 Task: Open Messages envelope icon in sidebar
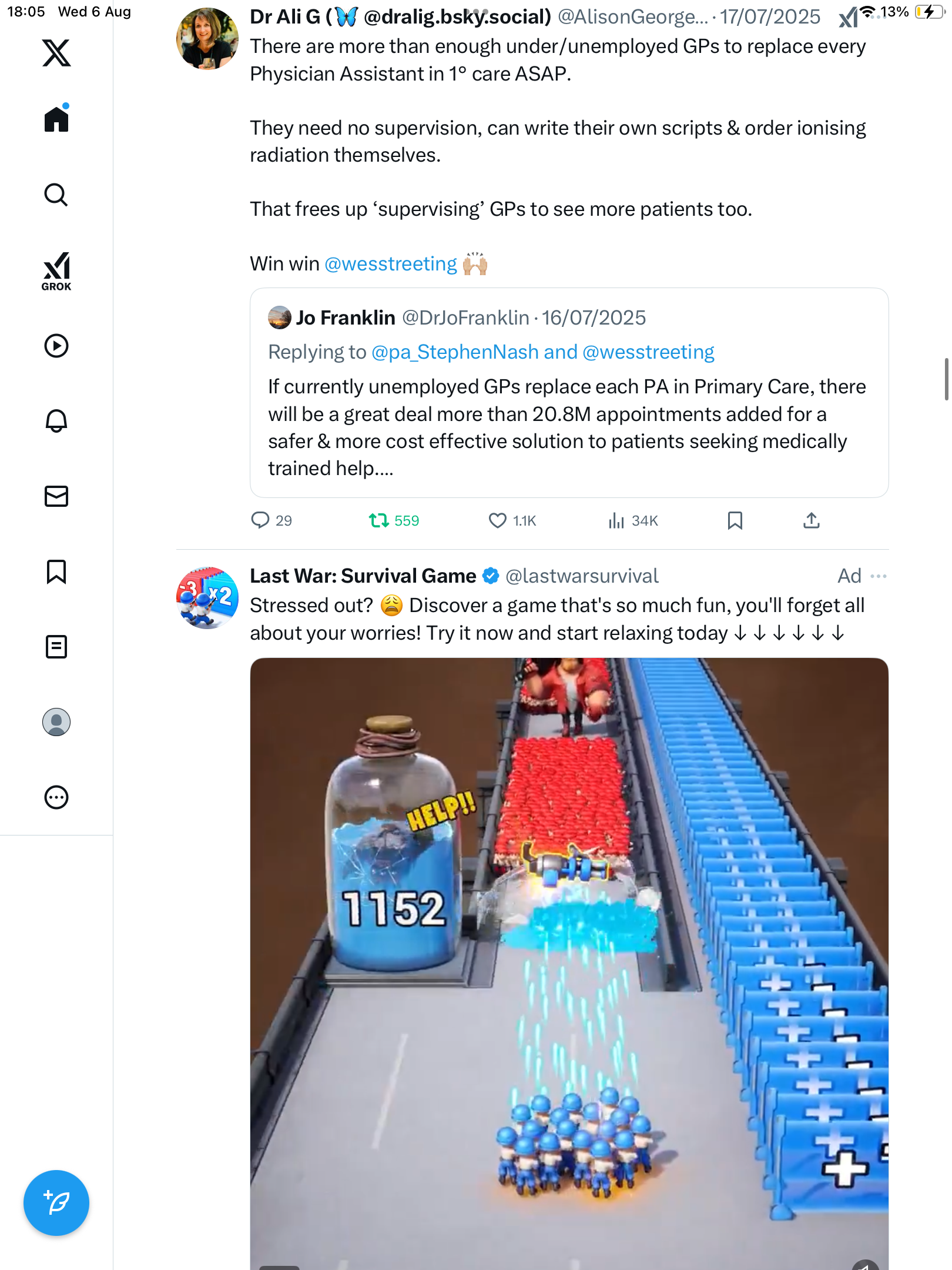click(56, 496)
